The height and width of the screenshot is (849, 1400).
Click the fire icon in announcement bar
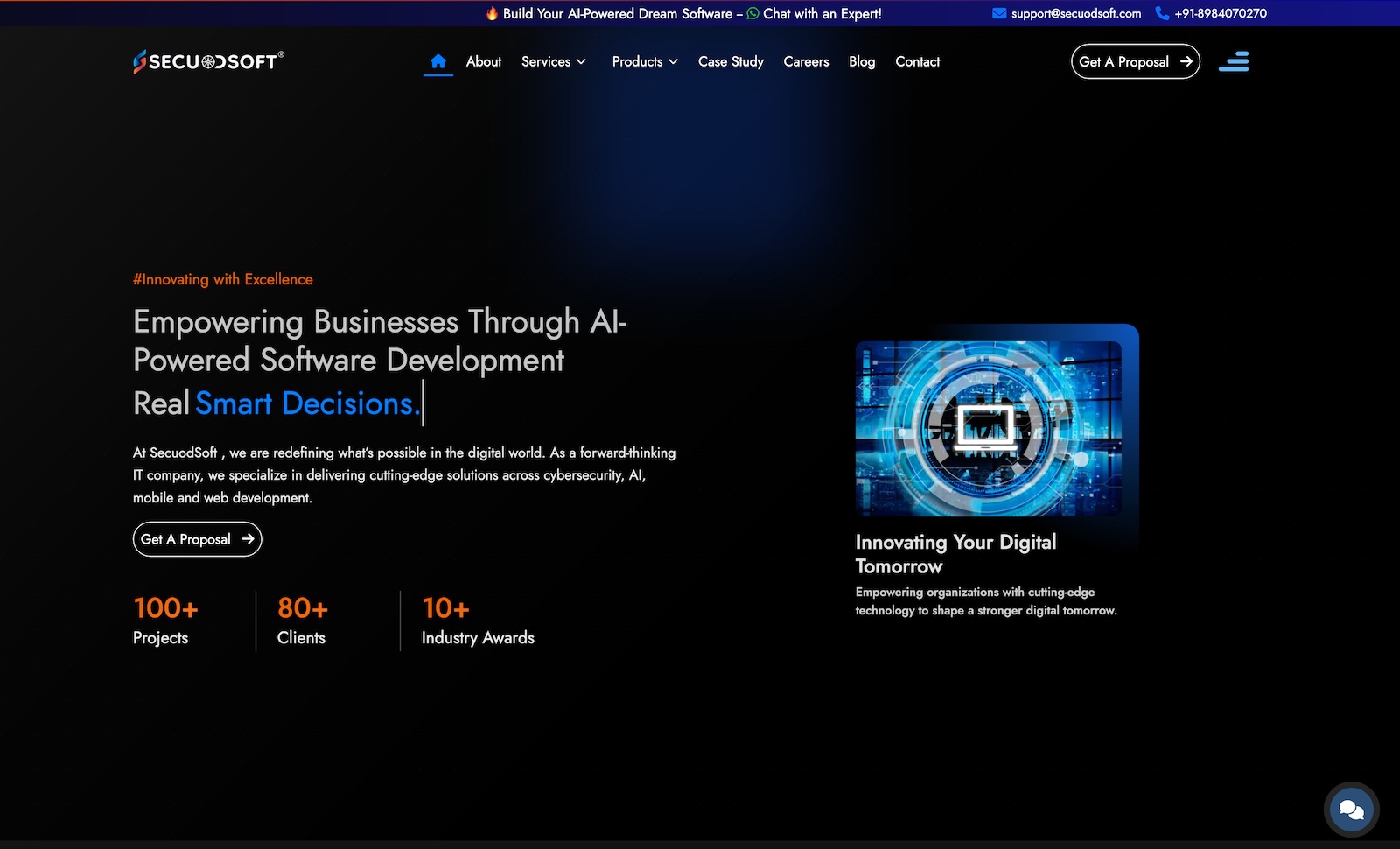click(x=492, y=13)
